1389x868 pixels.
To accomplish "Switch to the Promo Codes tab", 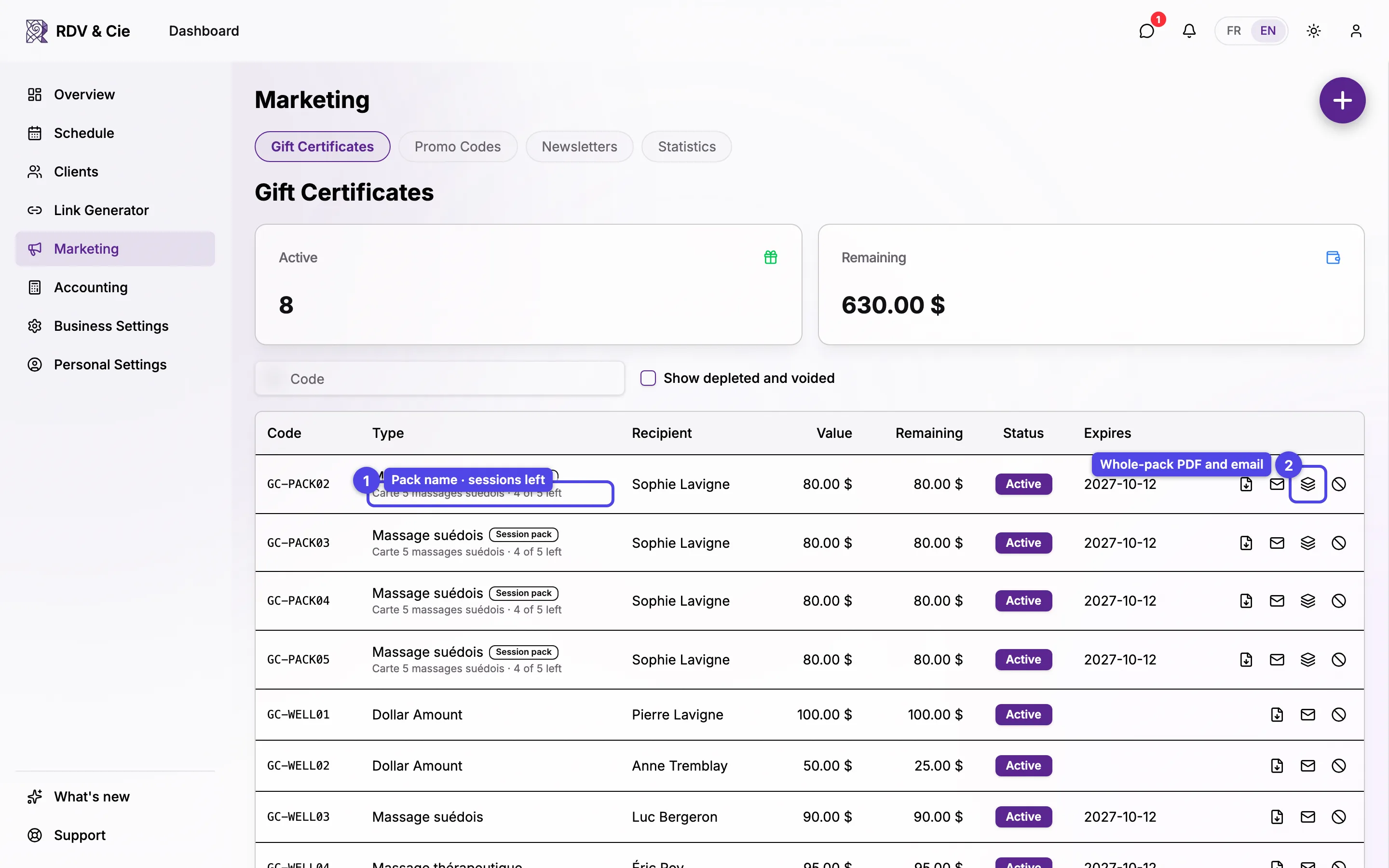I will (x=457, y=147).
